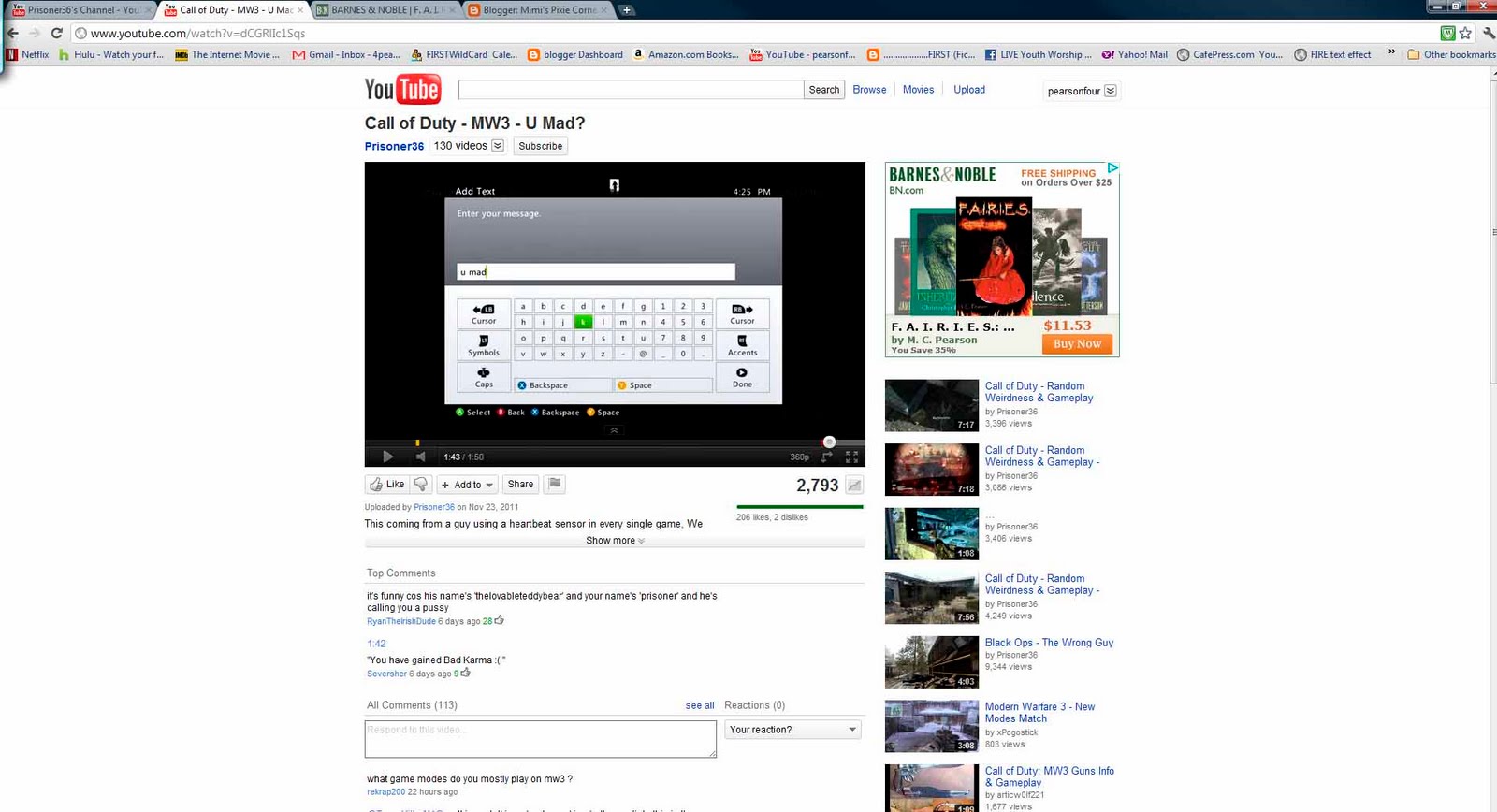1497x812 pixels.
Task: Click the Respond to this video comment box
Action: [x=541, y=739]
